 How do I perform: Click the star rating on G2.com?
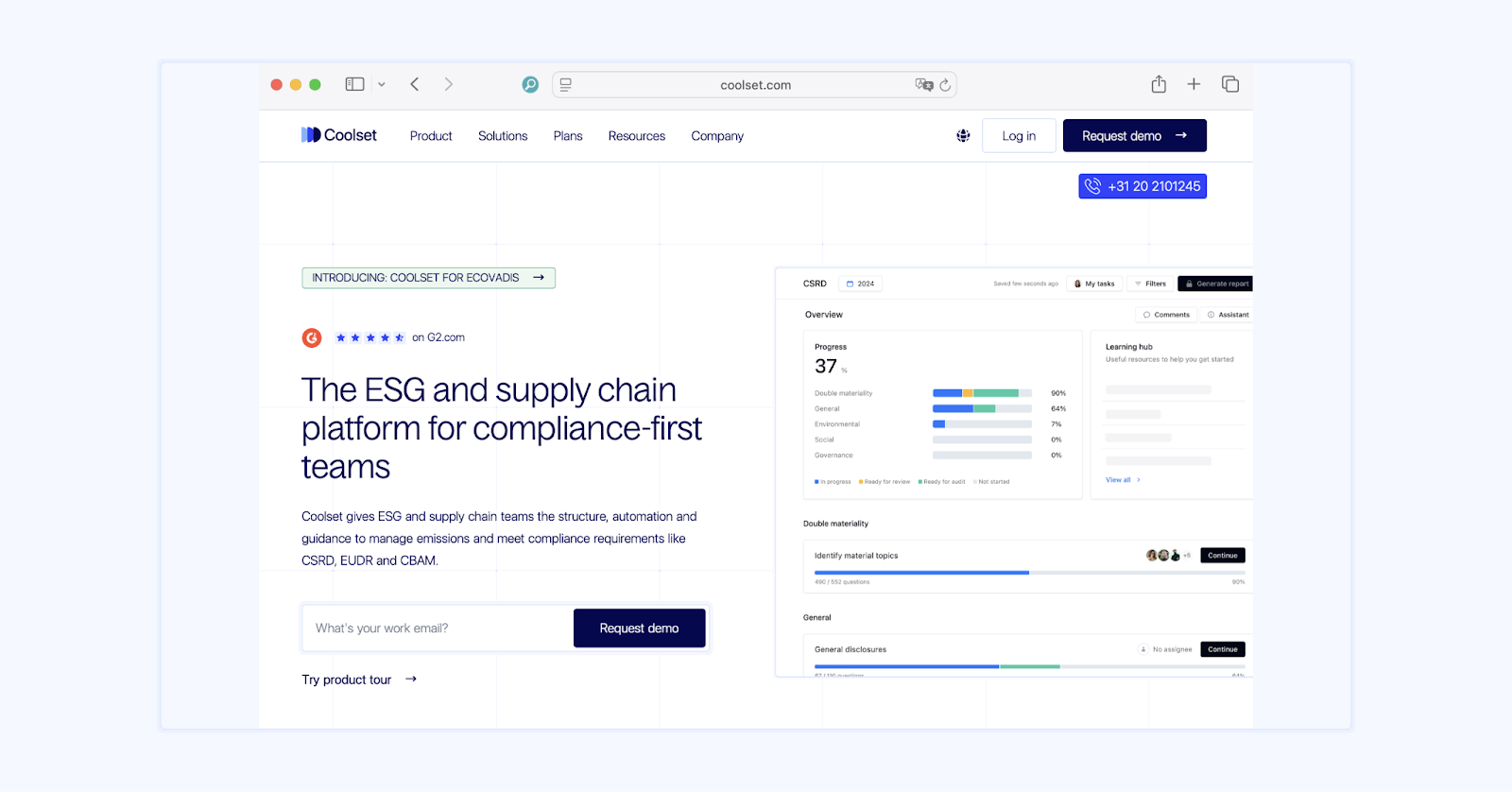pos(369,337)
